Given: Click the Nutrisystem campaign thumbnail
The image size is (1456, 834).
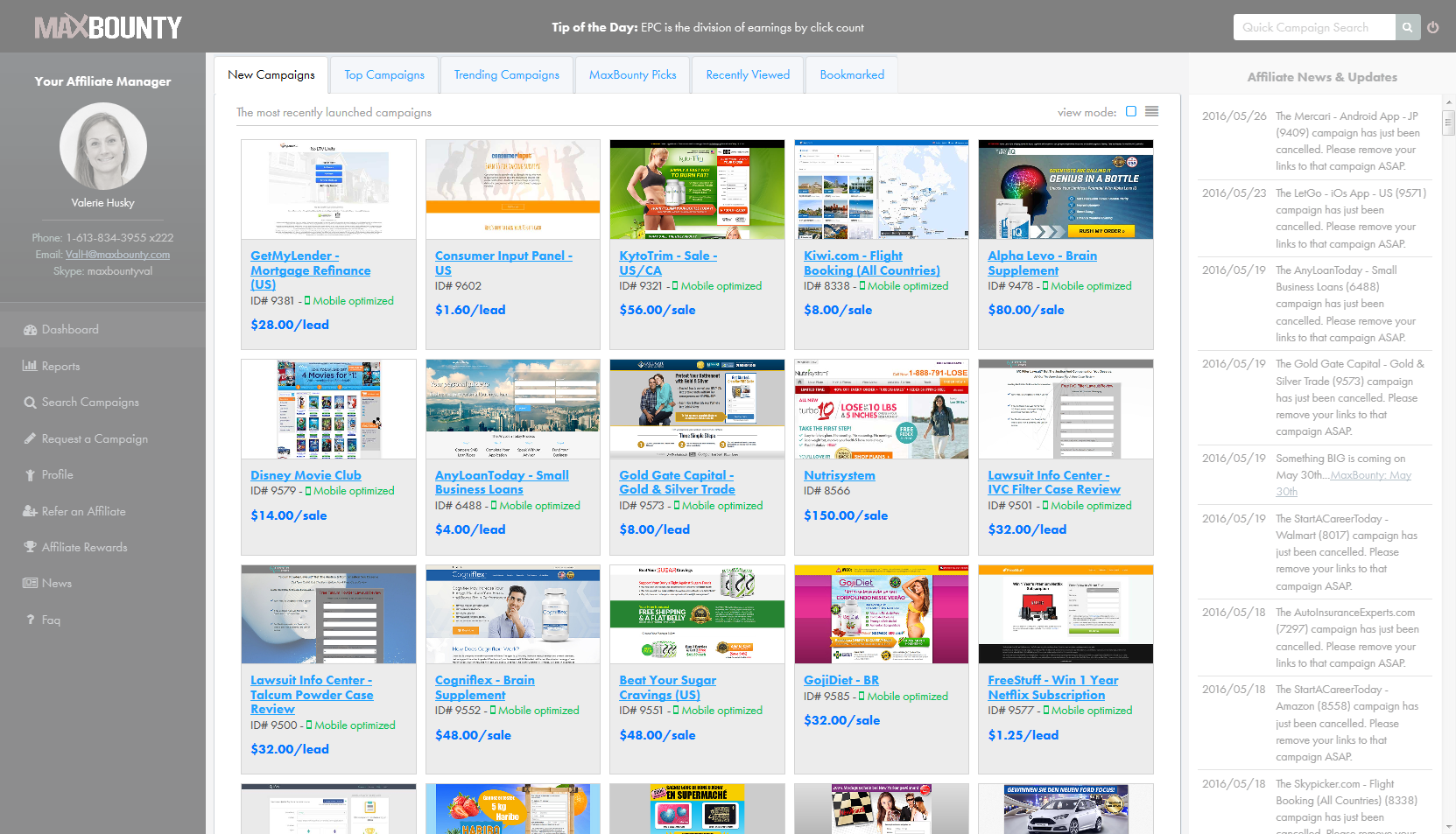Looking at the screenshot, I should 881,409.
